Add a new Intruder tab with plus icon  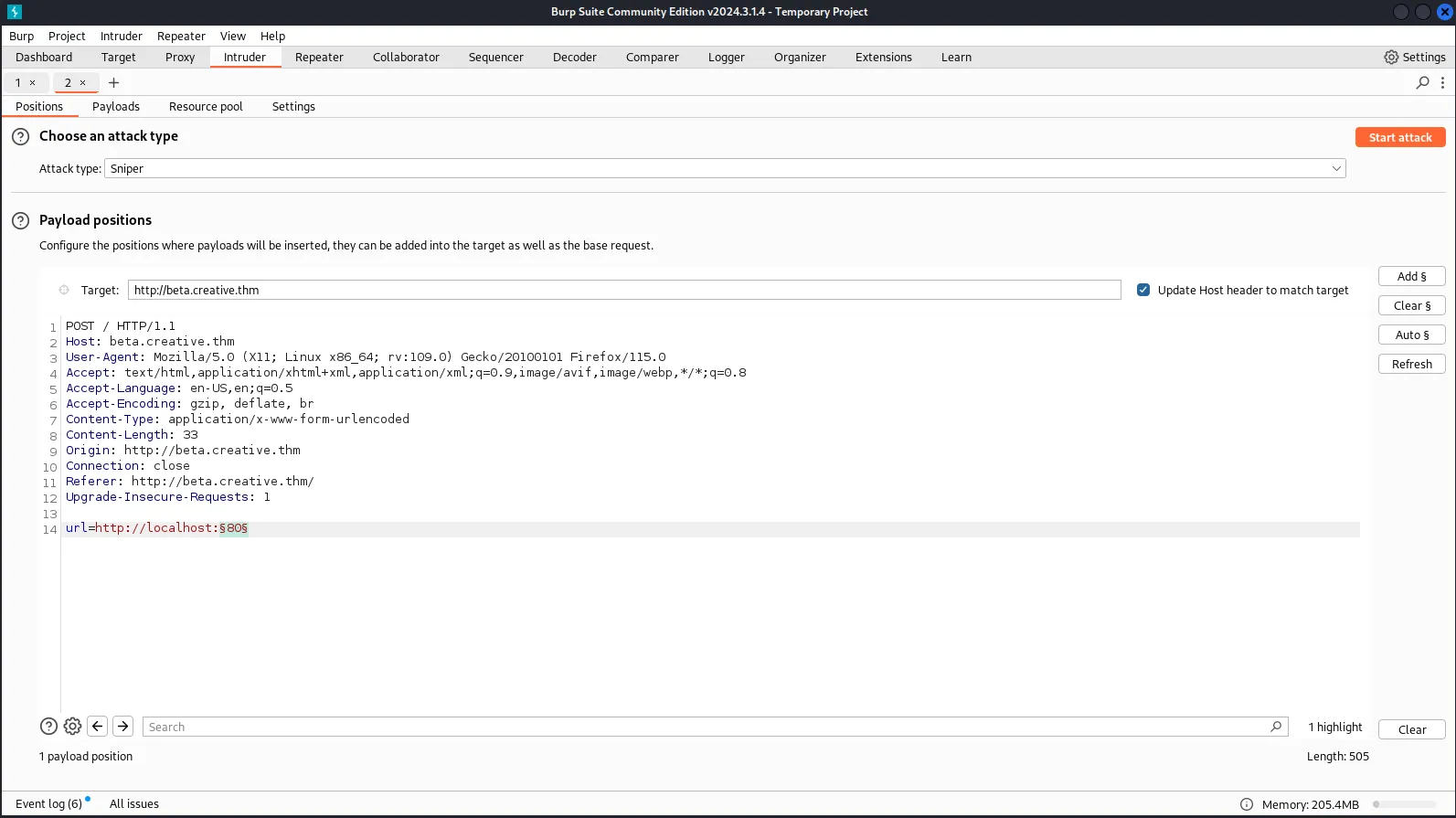113,83
